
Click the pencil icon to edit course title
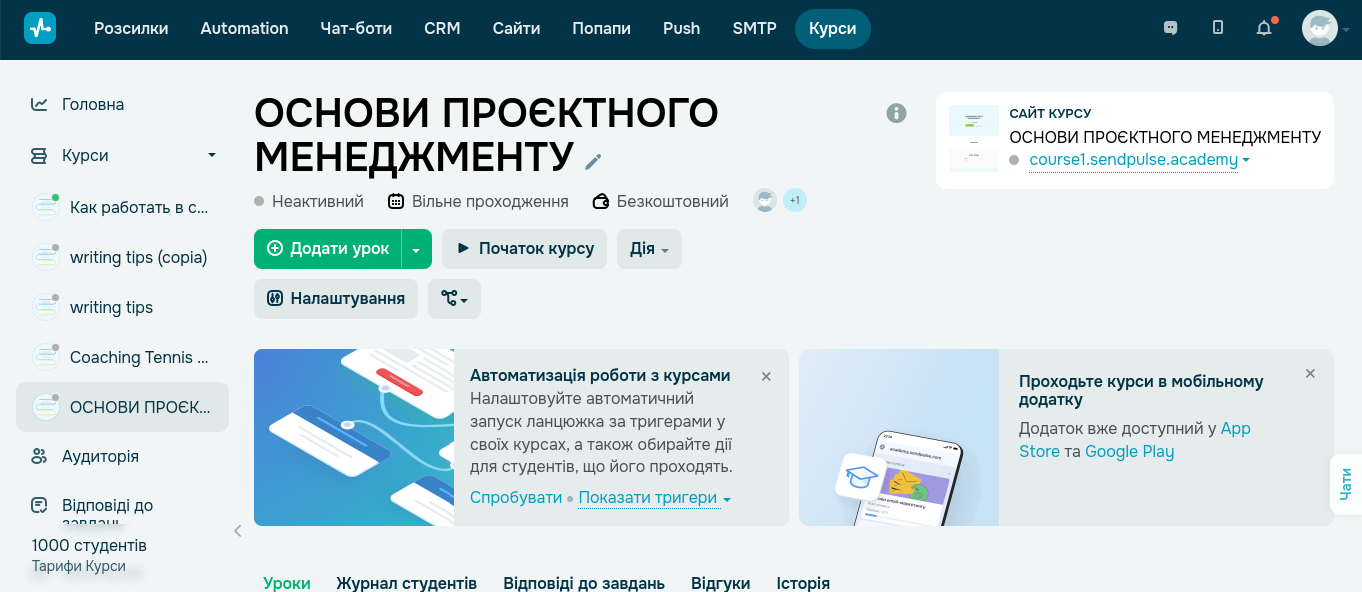click(x=593, y=161)
